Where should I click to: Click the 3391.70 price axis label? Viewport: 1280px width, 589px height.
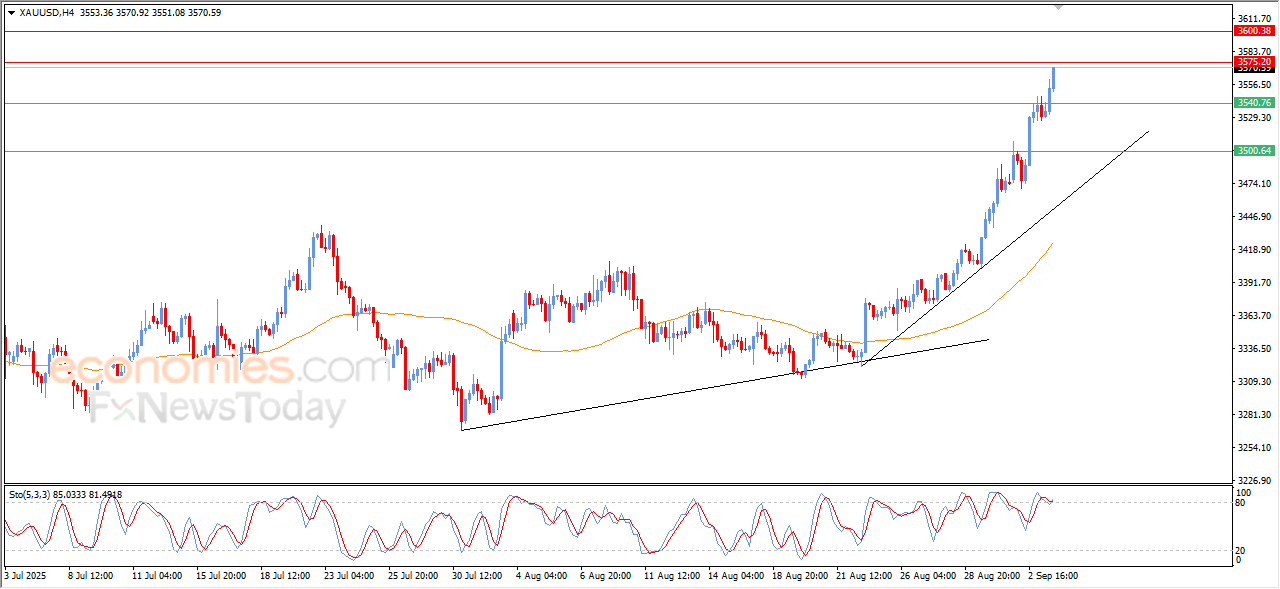[1253, 283]
